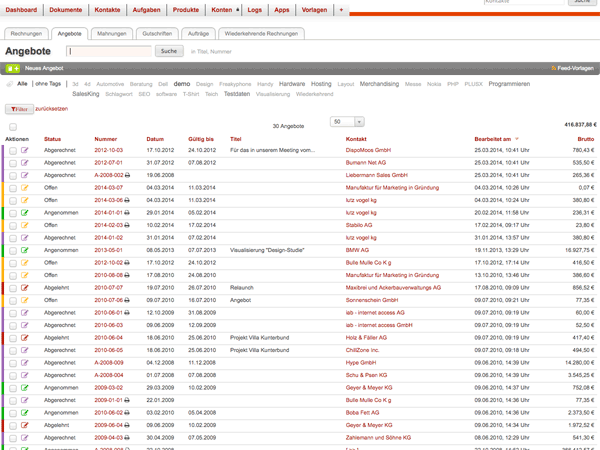Image resolution: width=600 pixels, height=450 pixels.
Task: Click edit icon for offer 2014-02-03
Action: [x=24, y=225]
